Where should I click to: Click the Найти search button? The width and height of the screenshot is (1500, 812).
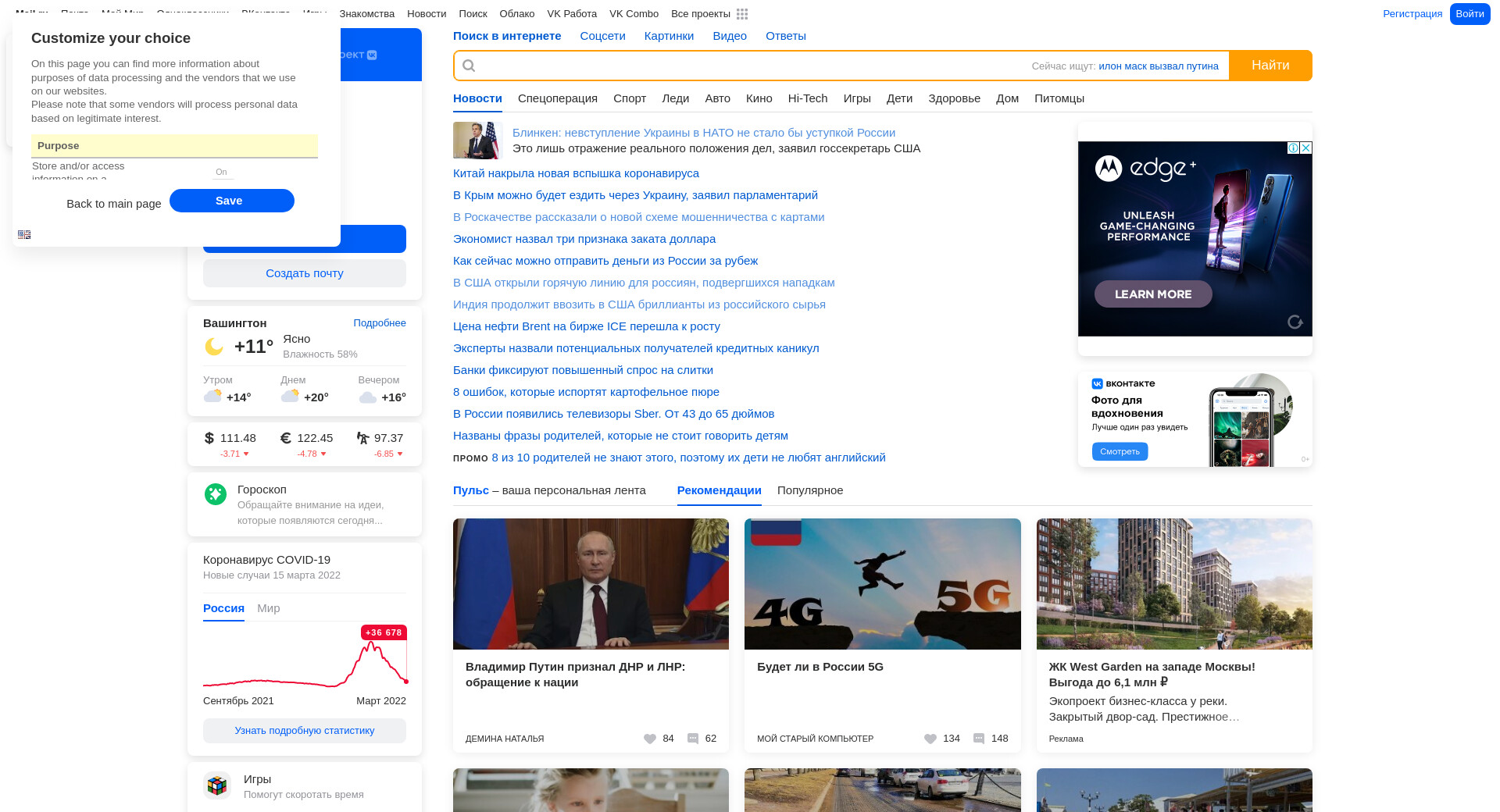coord(1270,66)
